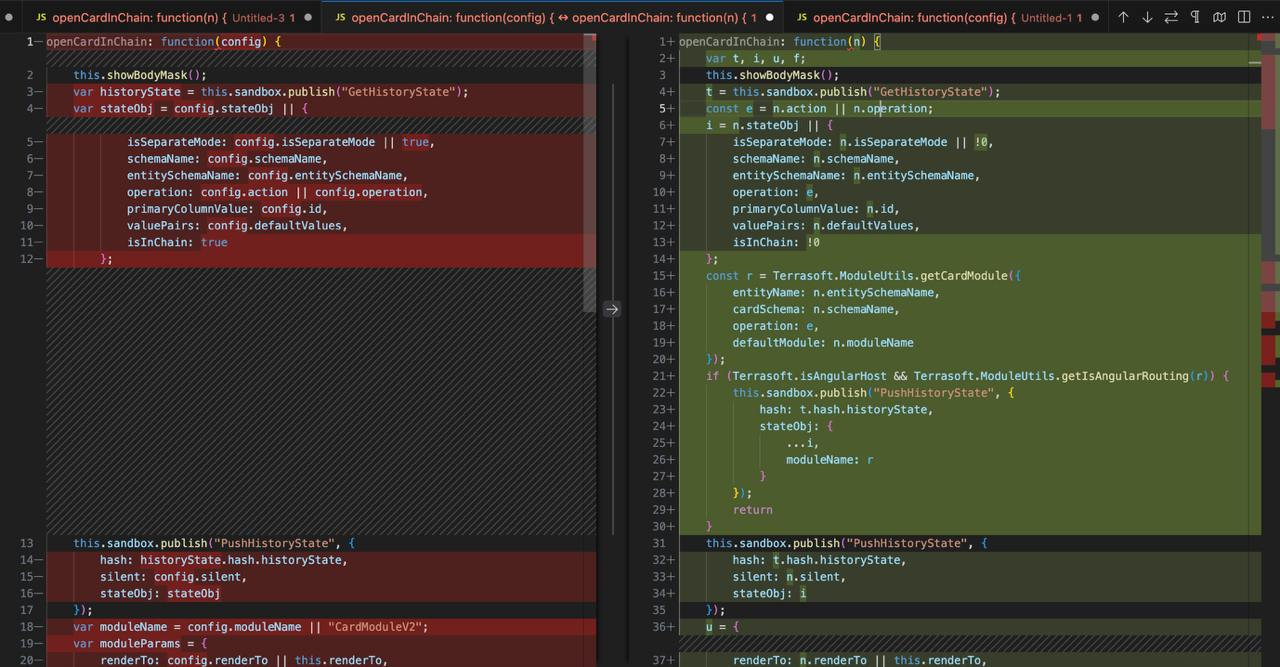Click 'const r = Terrasoft.ModuleUtils.getCardModule' line

tap(863, 276)
